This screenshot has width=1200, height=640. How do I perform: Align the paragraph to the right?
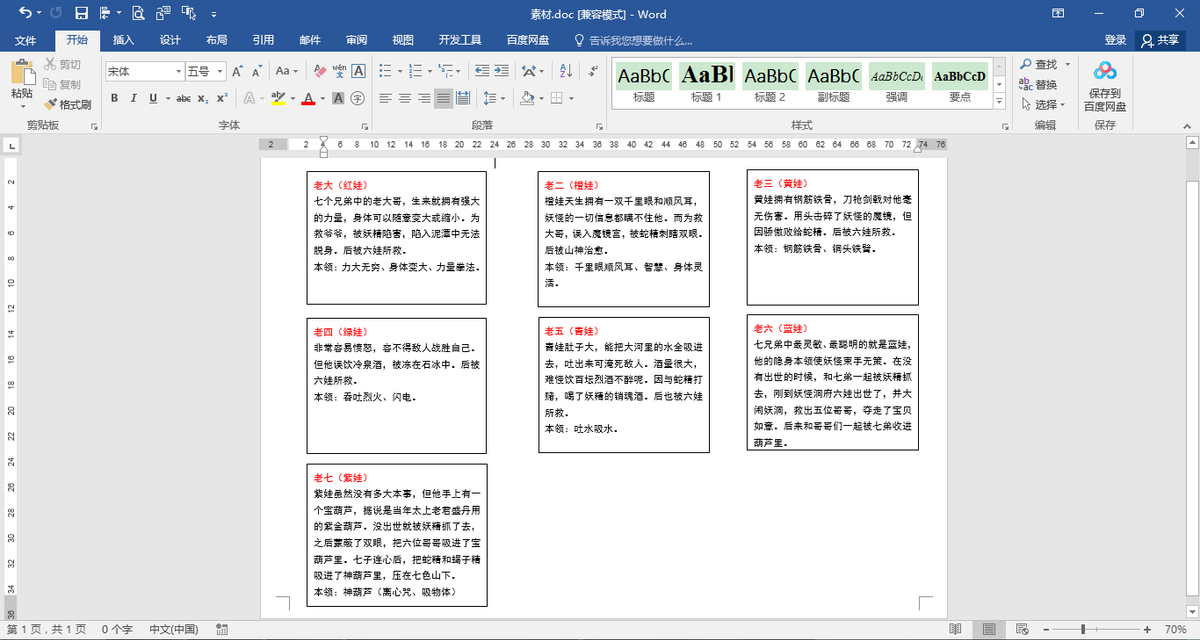click(423, 98)
